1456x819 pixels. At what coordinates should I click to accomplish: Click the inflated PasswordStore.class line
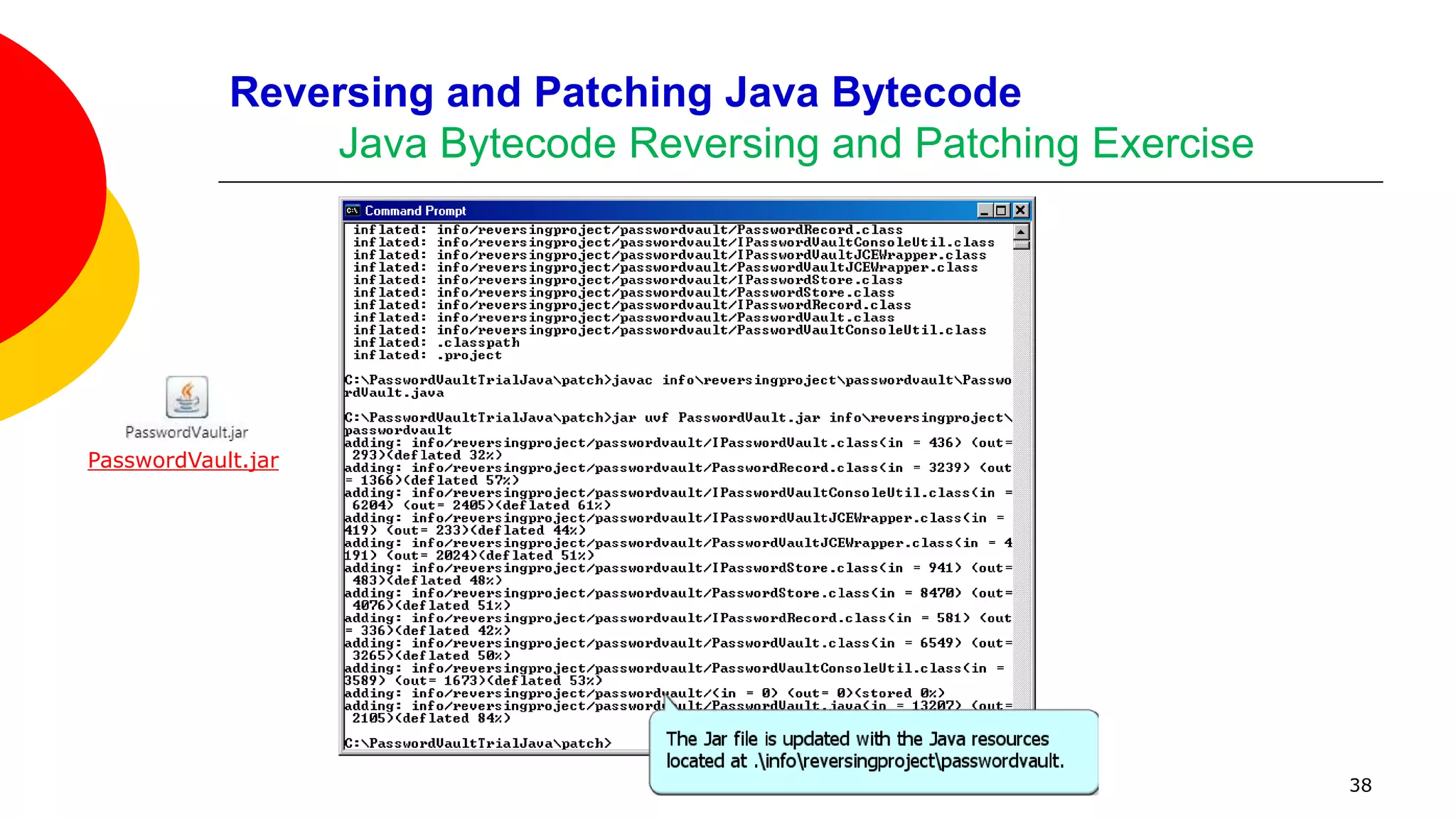point(623,293)
